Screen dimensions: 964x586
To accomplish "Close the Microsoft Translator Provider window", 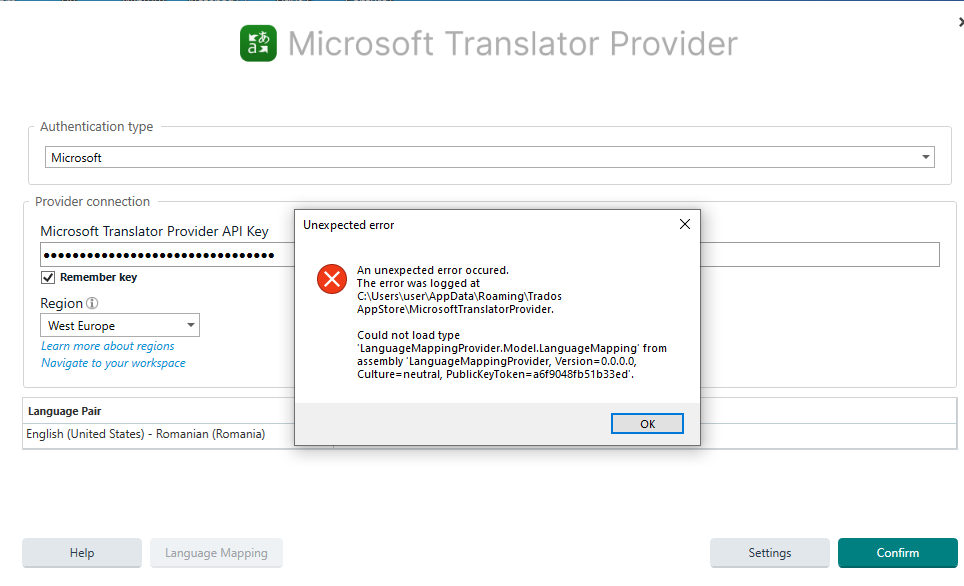I will click(x=960, y=22).
